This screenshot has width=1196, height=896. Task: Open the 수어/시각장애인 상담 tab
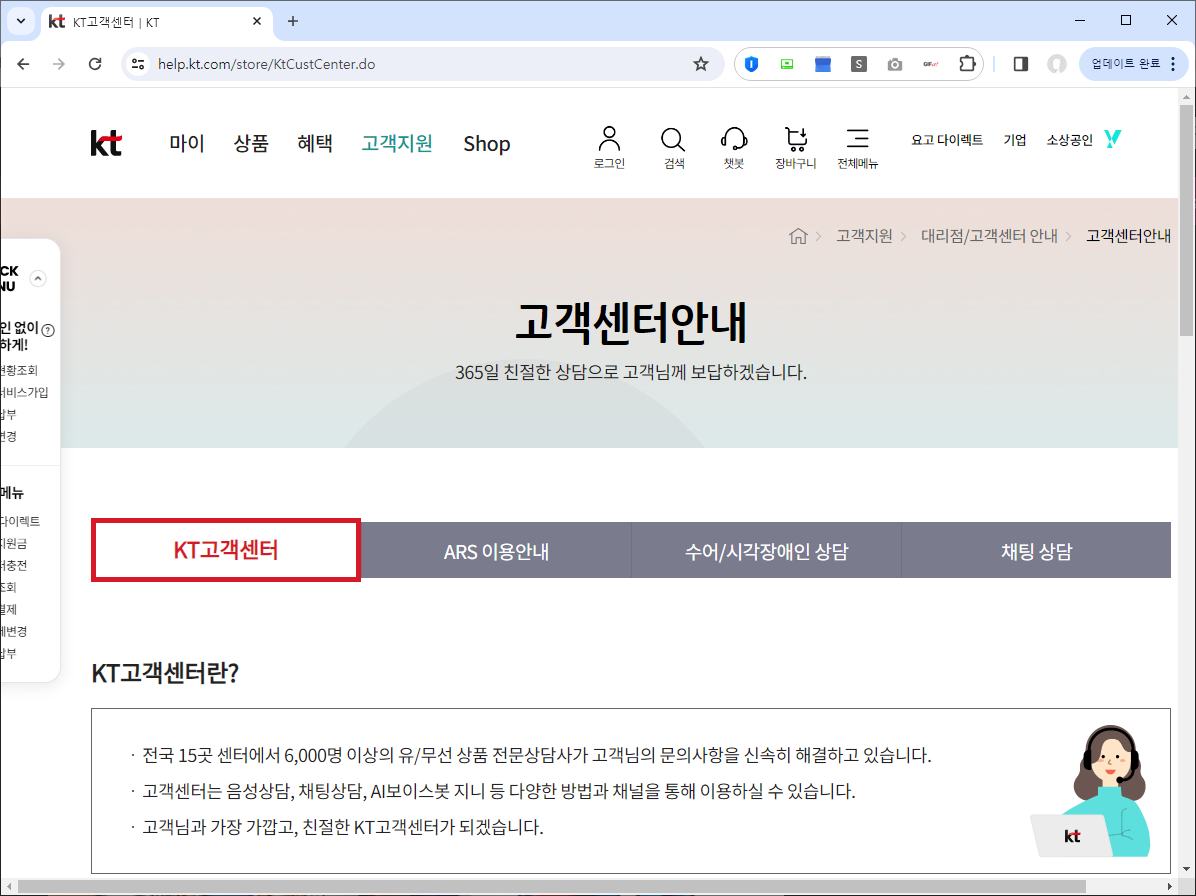pyautogui.click(x=766, y=550)
